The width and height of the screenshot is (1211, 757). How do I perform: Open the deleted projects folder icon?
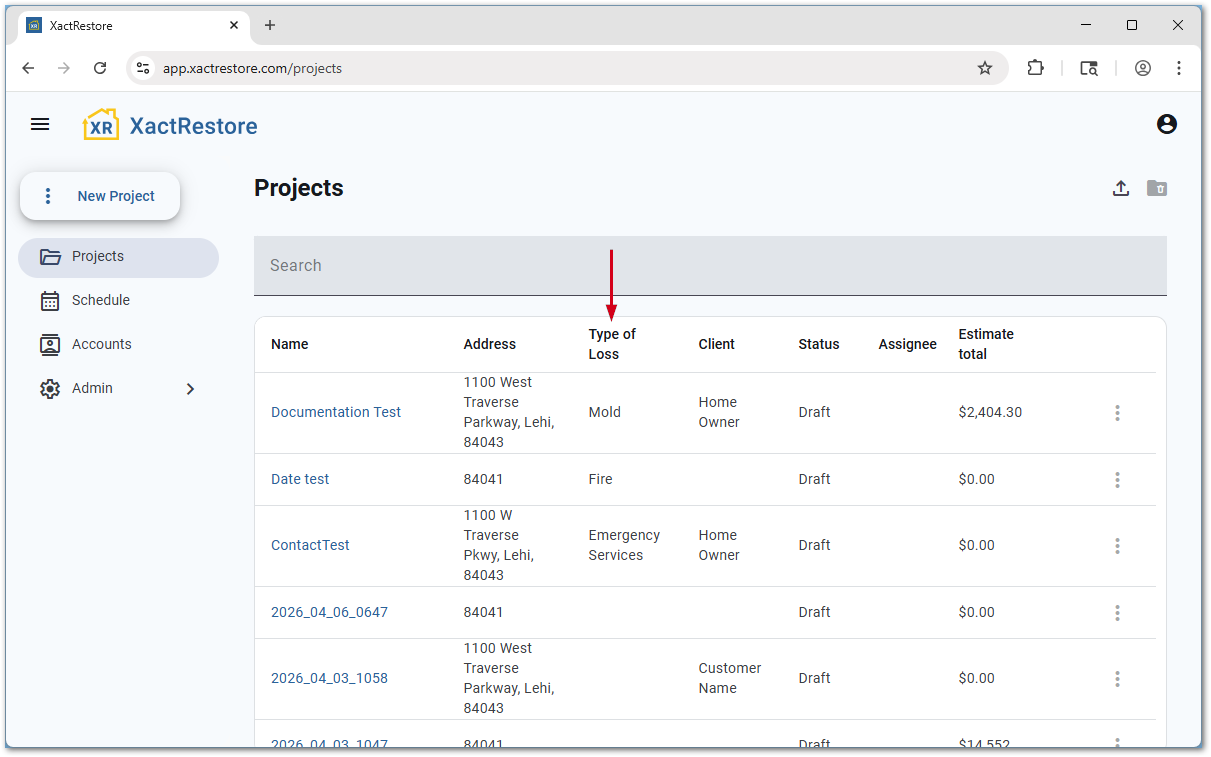click(1157, 188)
